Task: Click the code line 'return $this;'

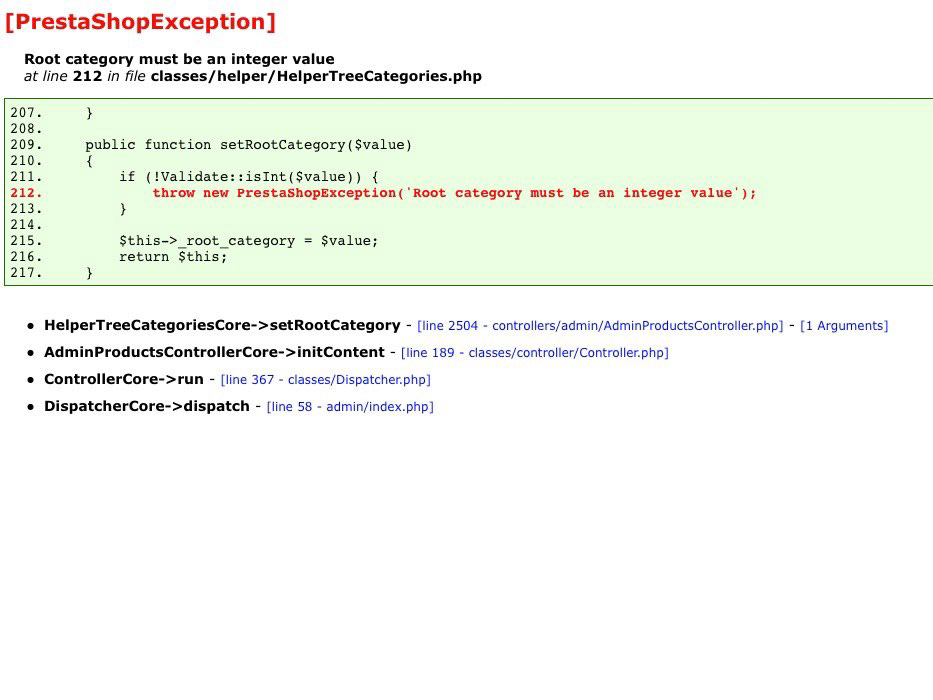Action: pos(173,257)
